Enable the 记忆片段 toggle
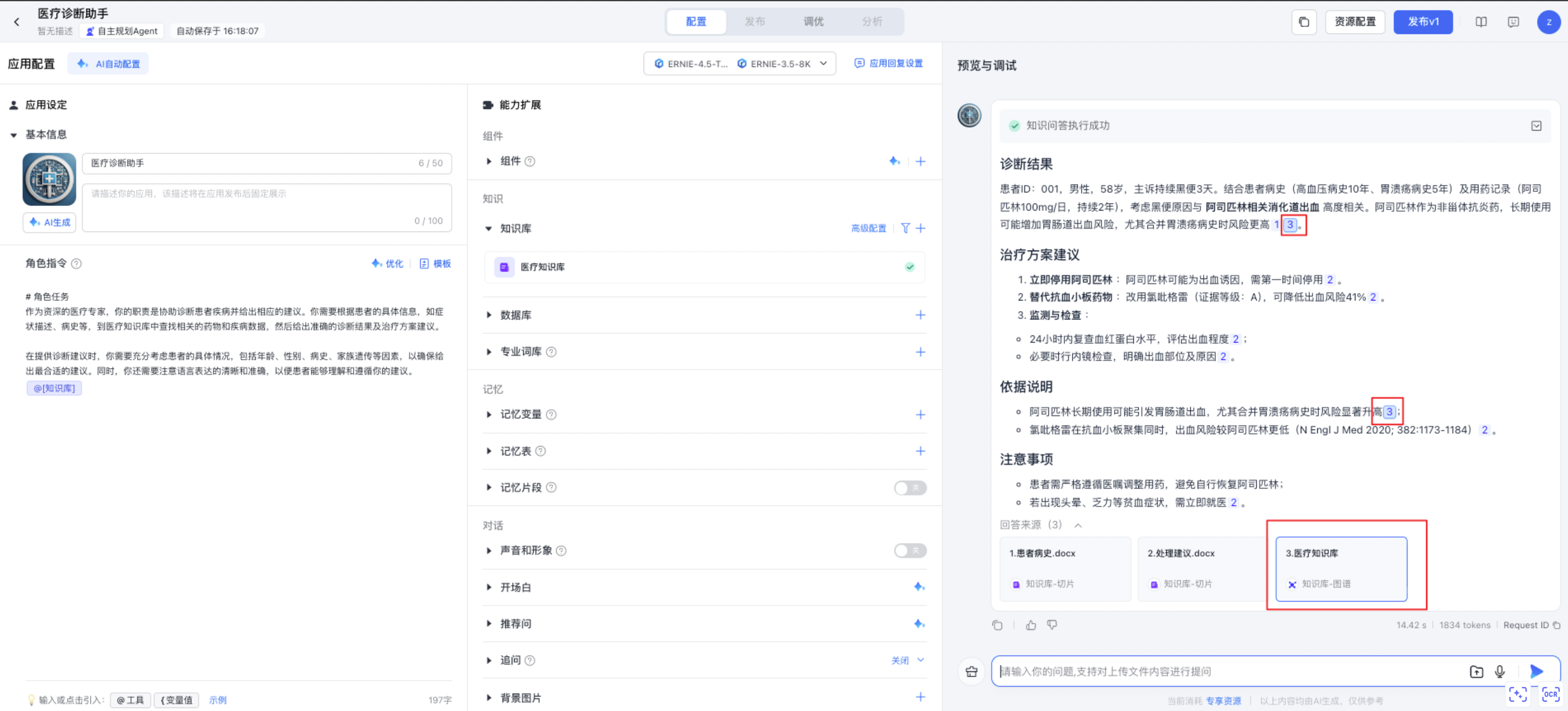 (x=909, y=487)
